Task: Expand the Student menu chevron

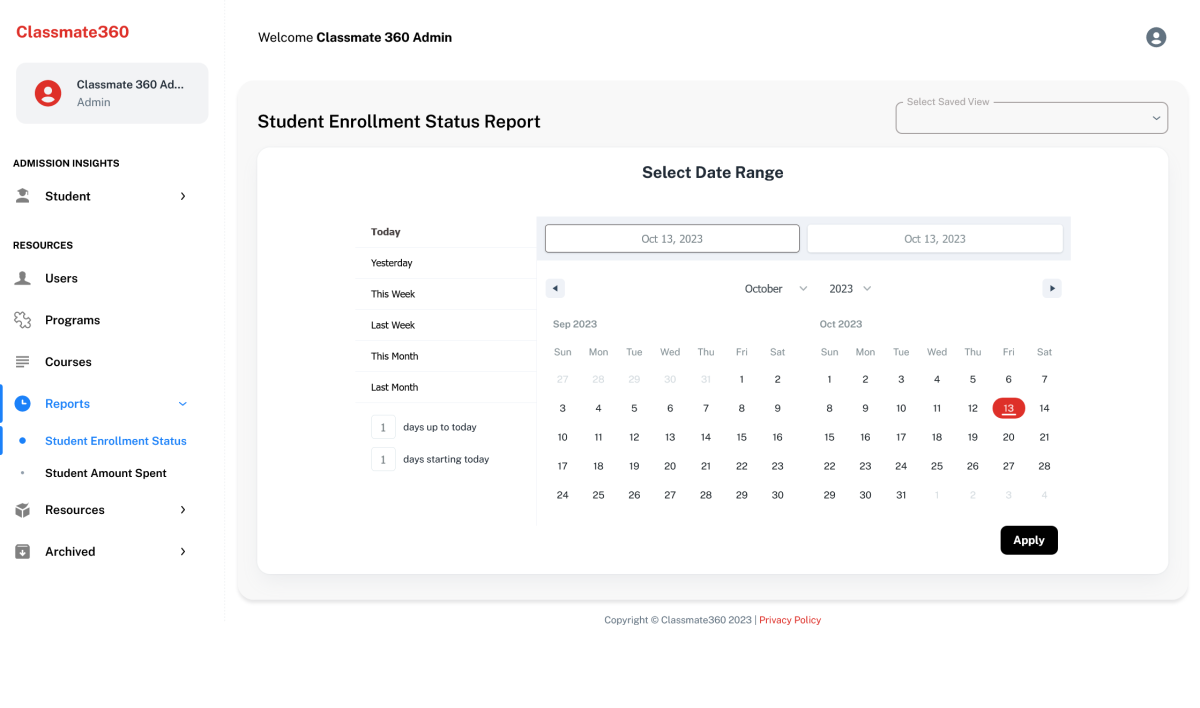Action: (x=183, y=197)
